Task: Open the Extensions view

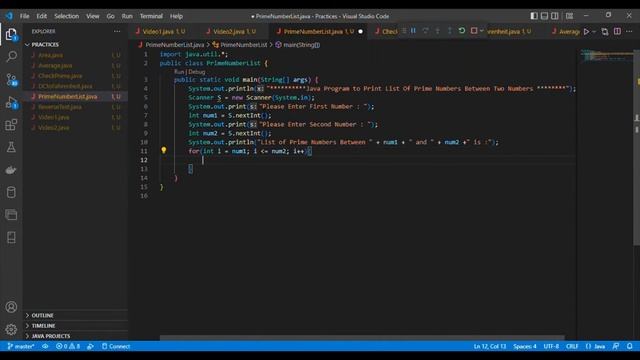Action: (x=11, y=124)
